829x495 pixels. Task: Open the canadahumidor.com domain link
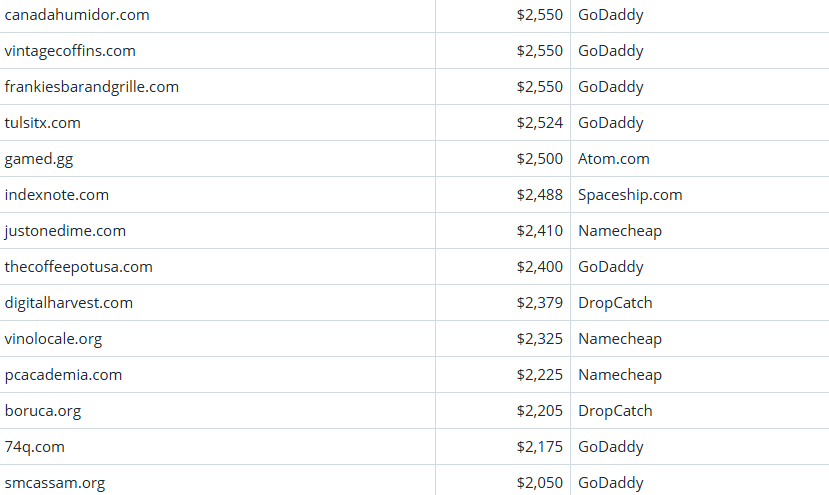tap(77, 15)
